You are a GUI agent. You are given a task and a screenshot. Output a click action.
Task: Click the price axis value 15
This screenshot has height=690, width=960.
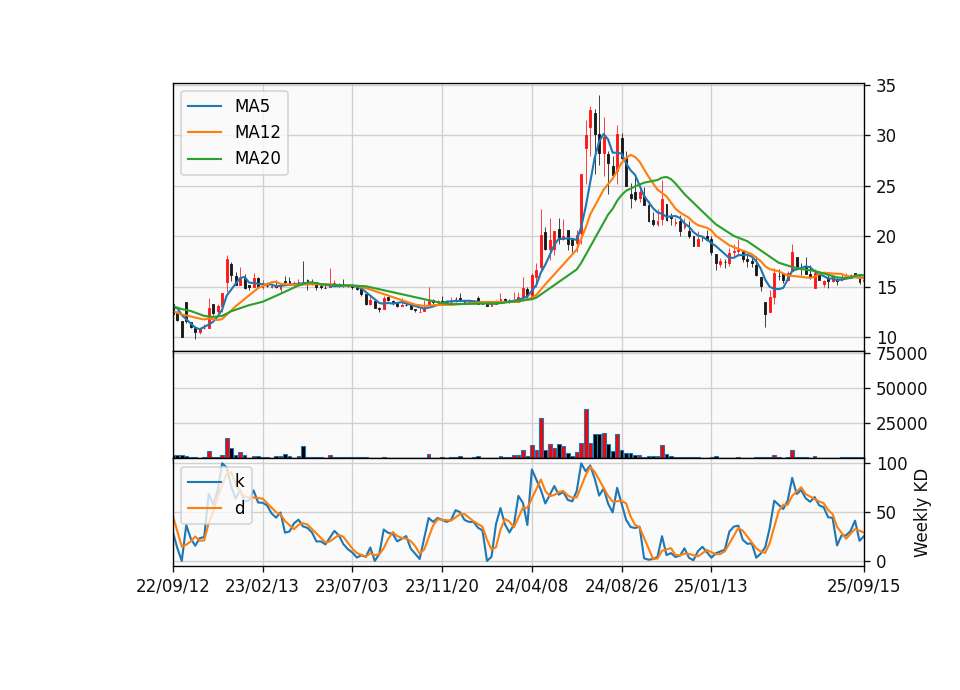click(x=886, y=288)
